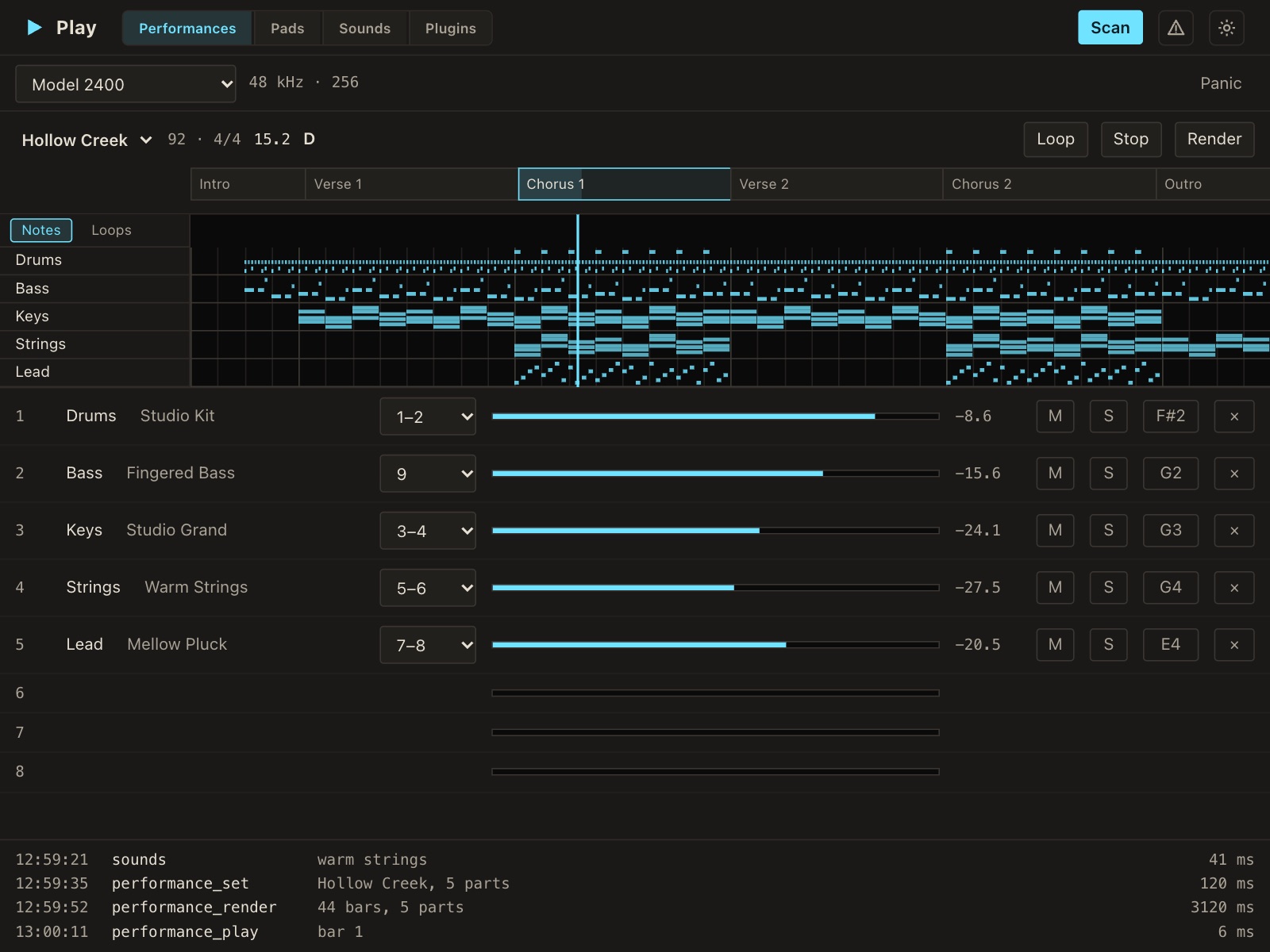Select the performance_render log entry

pyautogui.click(x=635, y=908)
